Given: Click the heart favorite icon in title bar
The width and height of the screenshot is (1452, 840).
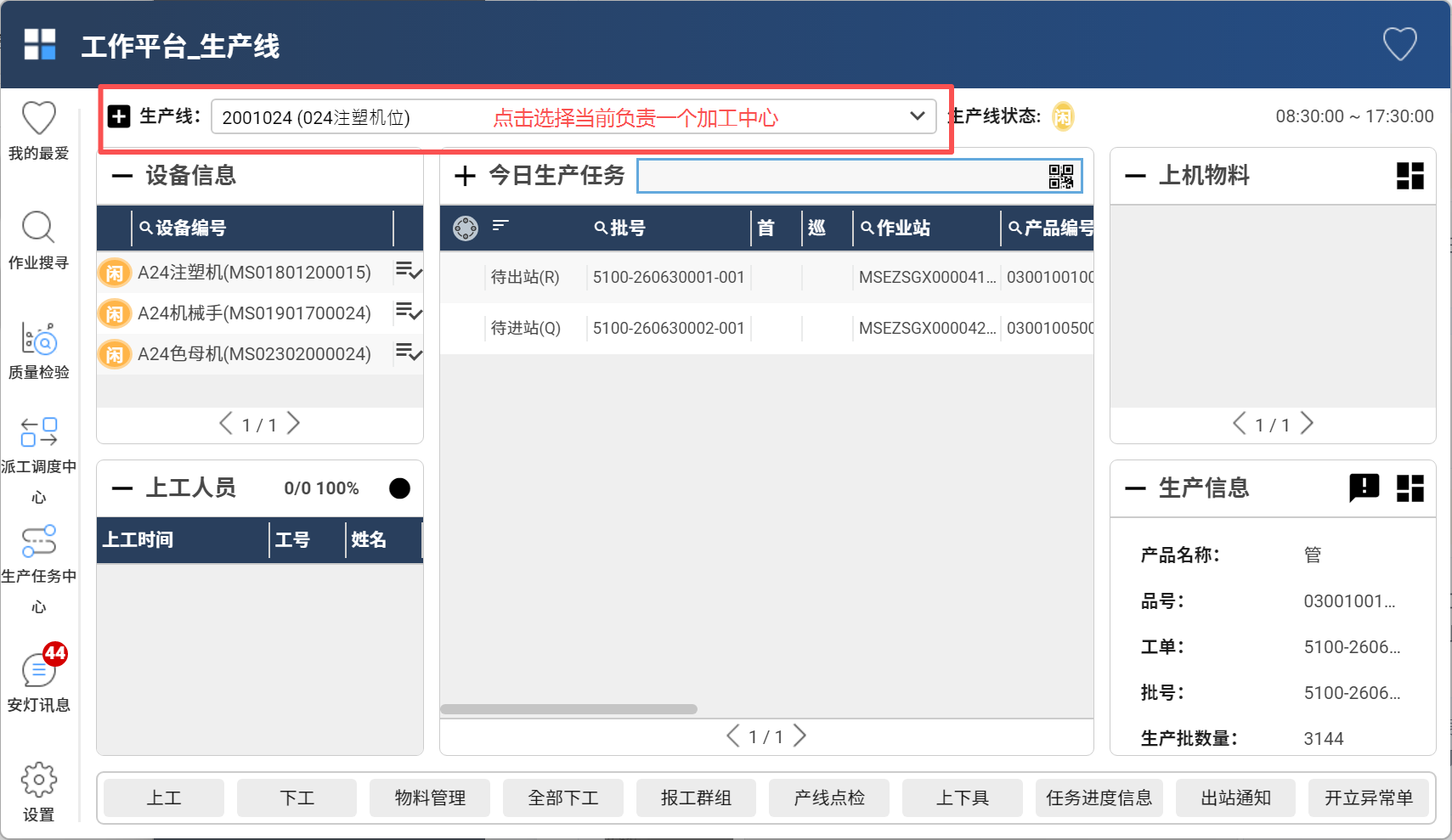Looking at the screenshot, I should click(1399, 44).
